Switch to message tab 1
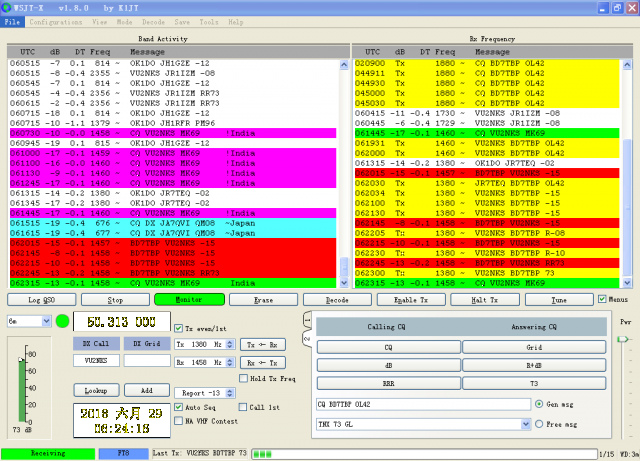Viewport: 640px width, 461px height. pos(307,321)
